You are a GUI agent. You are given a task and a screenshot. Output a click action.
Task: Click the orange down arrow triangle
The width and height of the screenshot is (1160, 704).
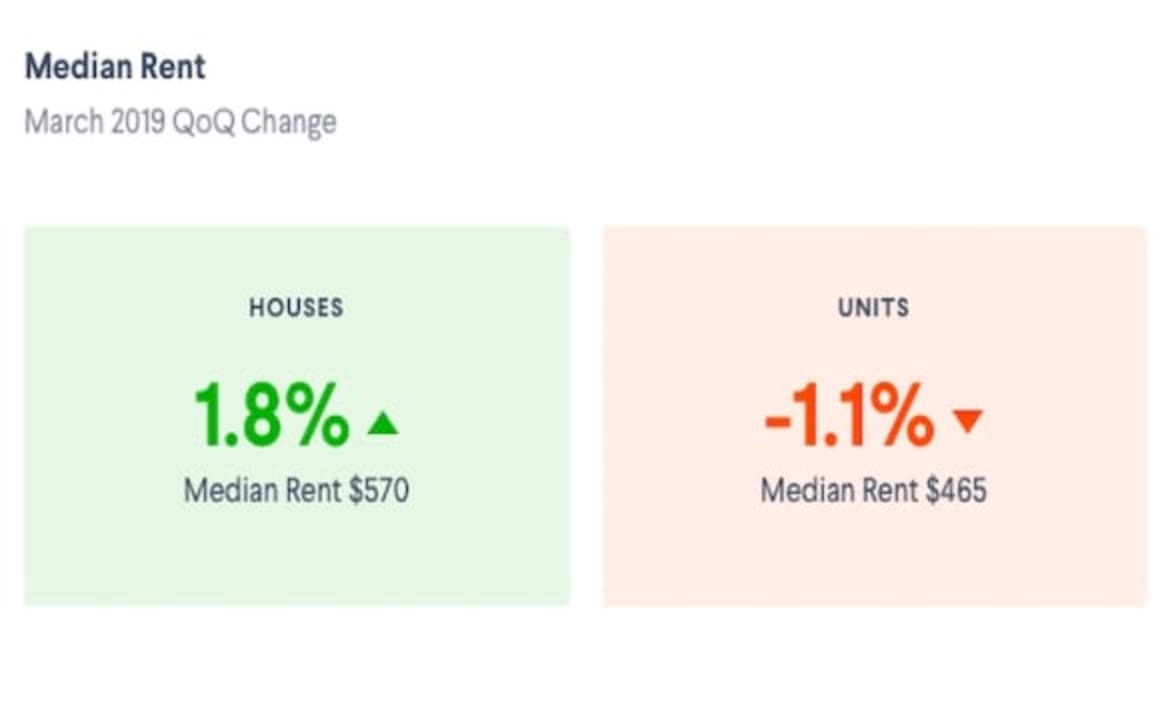coord(968,420)
